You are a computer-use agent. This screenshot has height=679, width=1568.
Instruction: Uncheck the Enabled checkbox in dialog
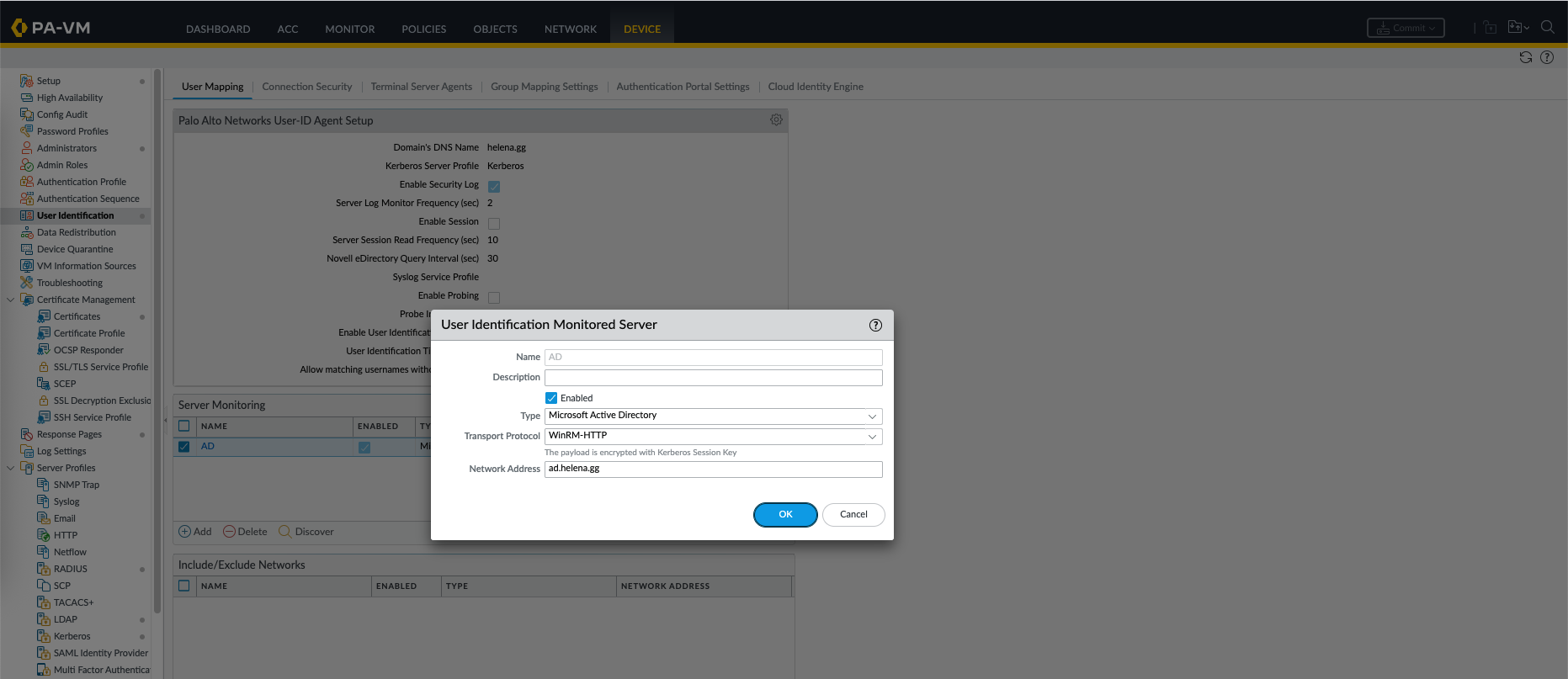click(551, 398)
